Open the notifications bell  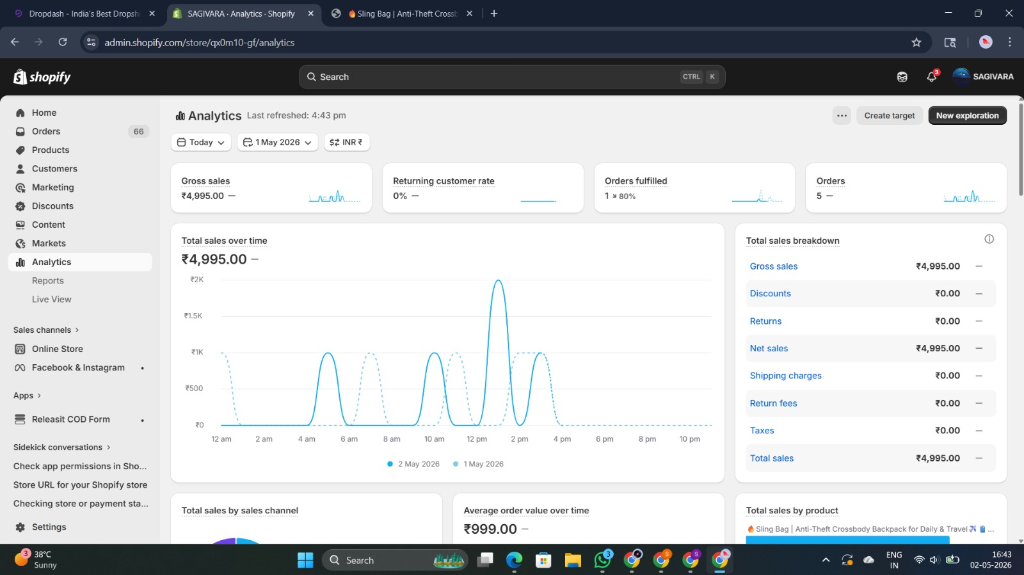(x=932, y=76)
